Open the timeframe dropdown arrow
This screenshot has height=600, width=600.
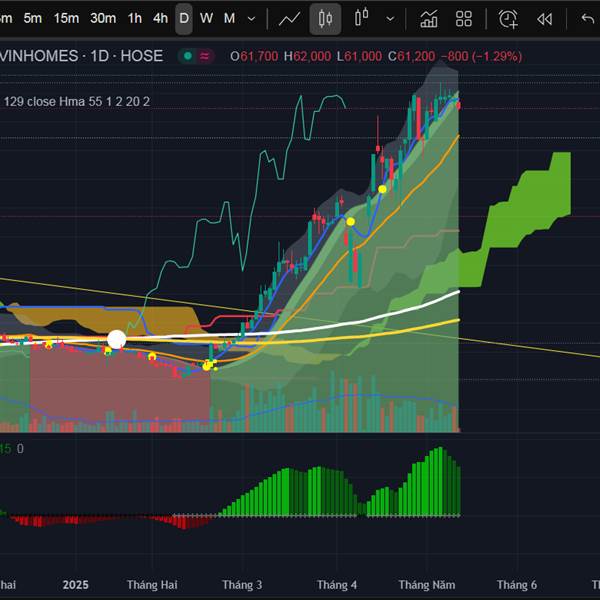251,18
